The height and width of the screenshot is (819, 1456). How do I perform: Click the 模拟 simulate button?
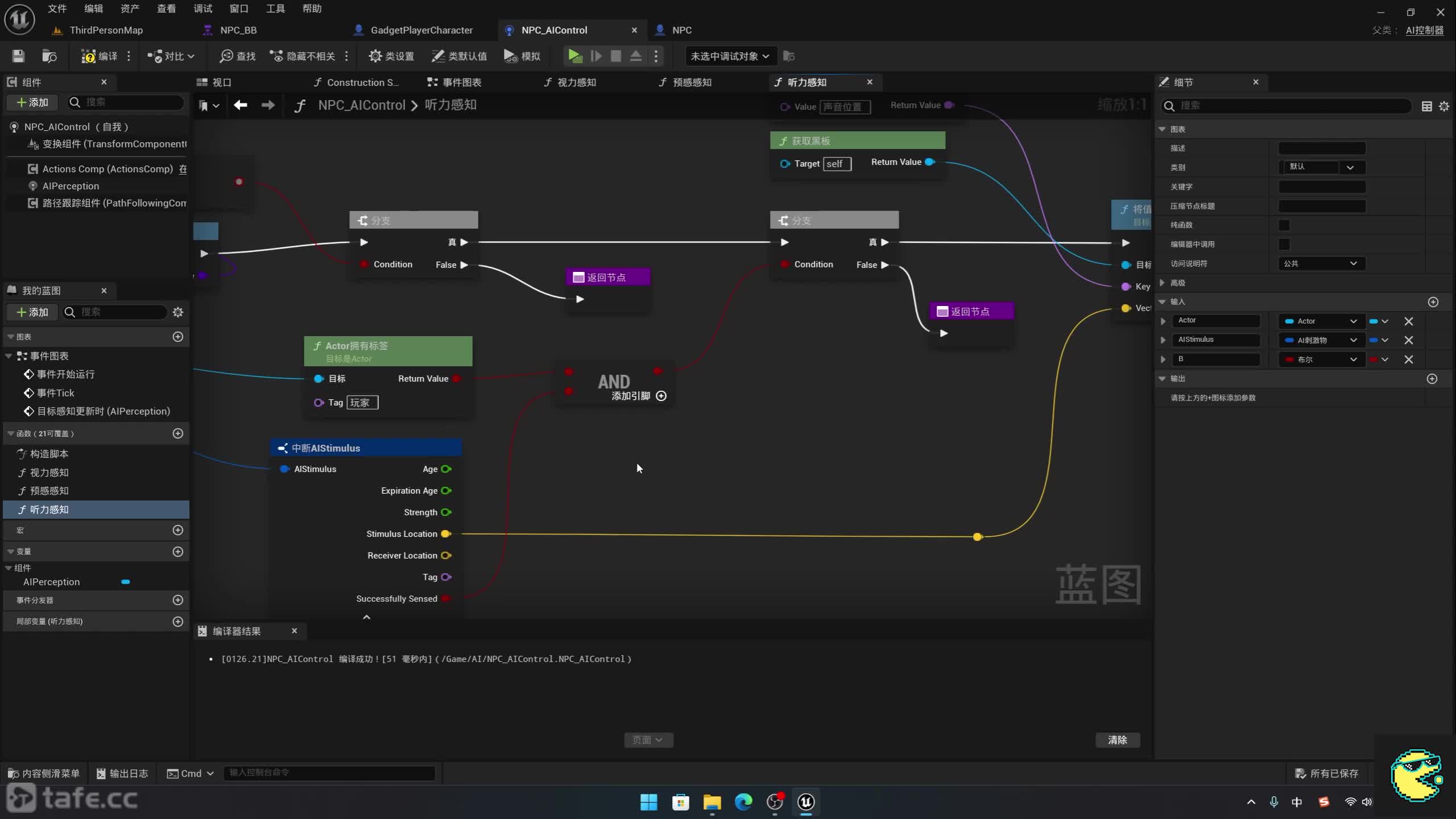point(522,56)
